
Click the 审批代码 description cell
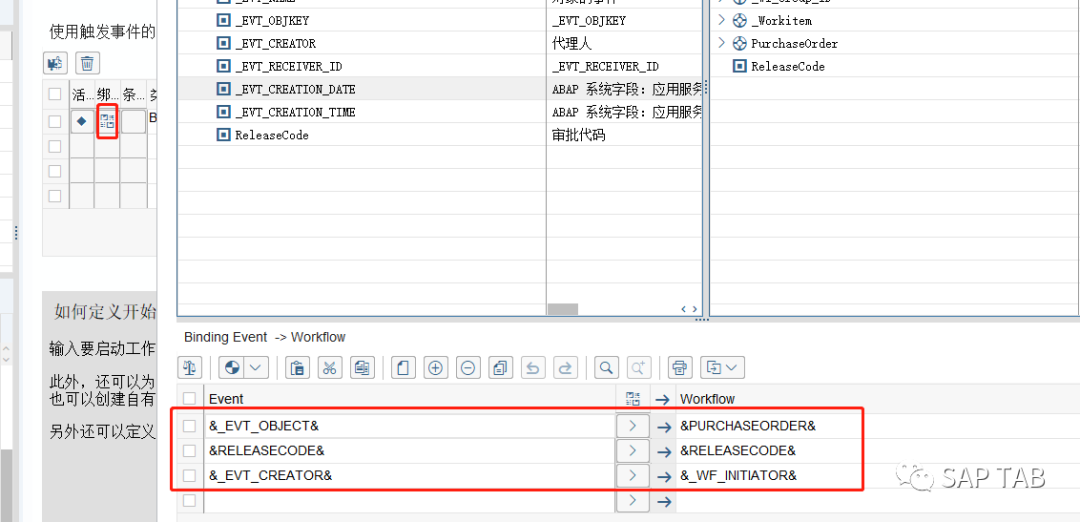579,135
